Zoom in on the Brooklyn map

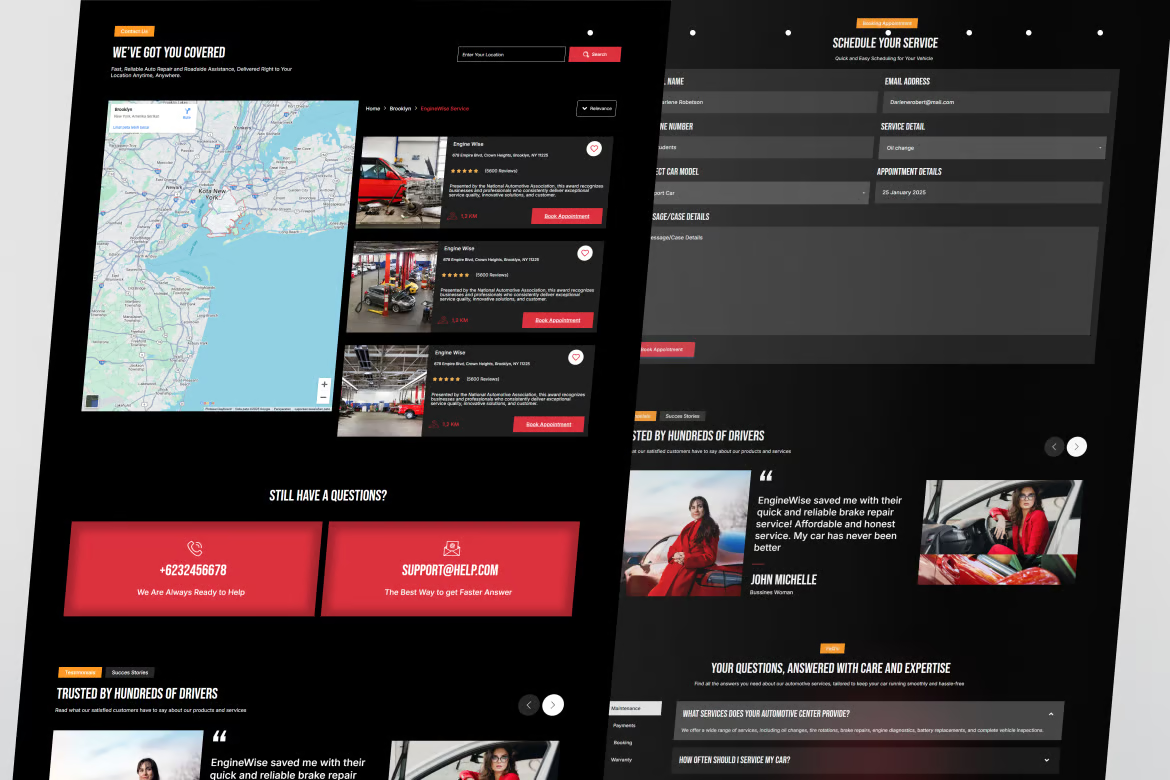pyautogui.click(x=323, y=384)
